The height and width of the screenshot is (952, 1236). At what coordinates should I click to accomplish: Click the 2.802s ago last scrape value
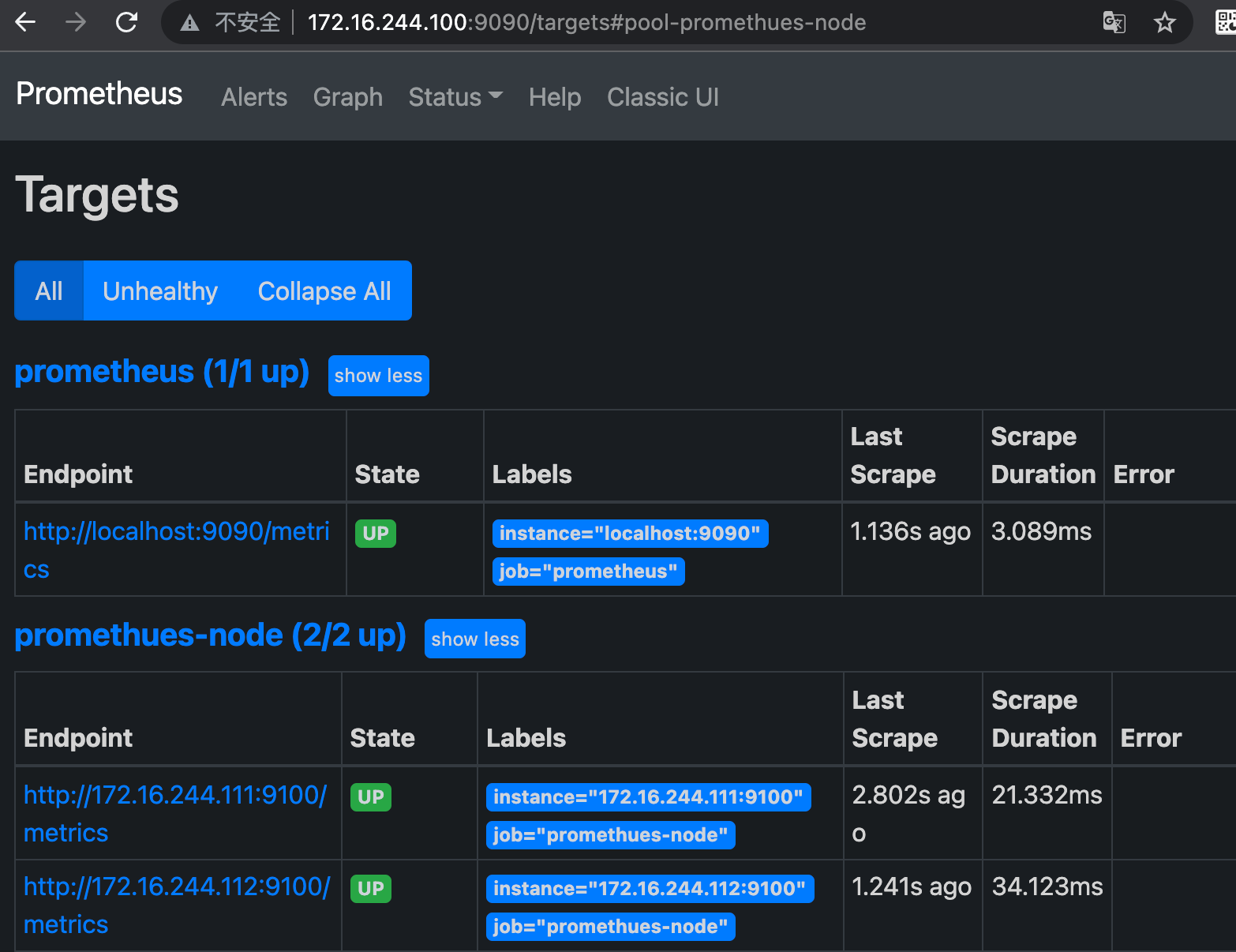coord(909,814)
